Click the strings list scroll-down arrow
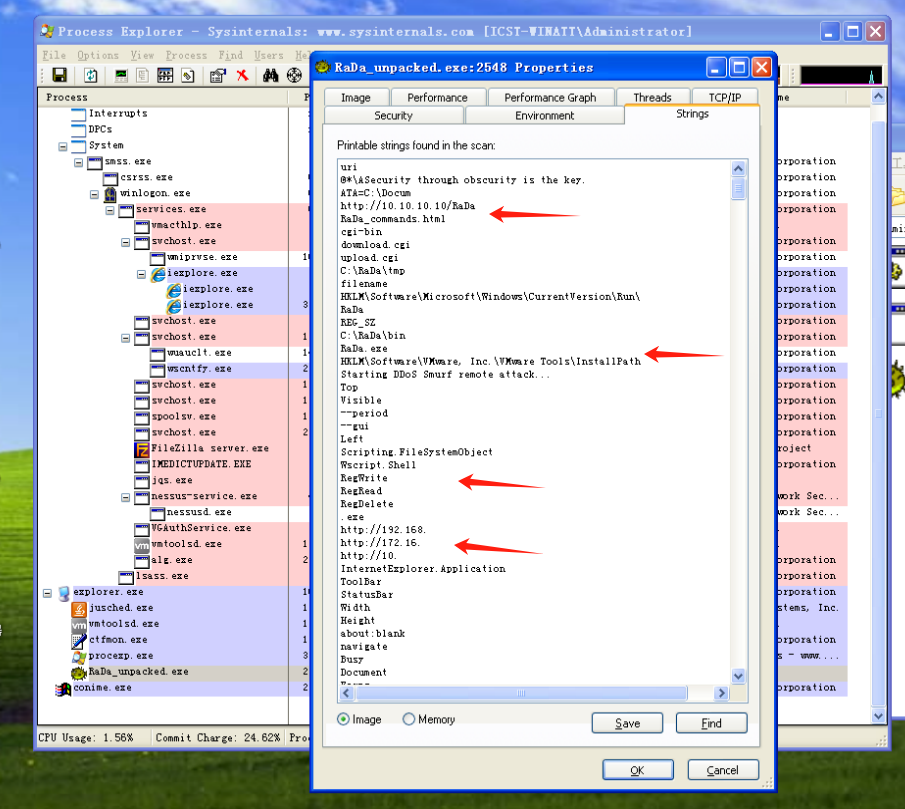The height and width of the screenshot is (809, 905). [738, 676]
